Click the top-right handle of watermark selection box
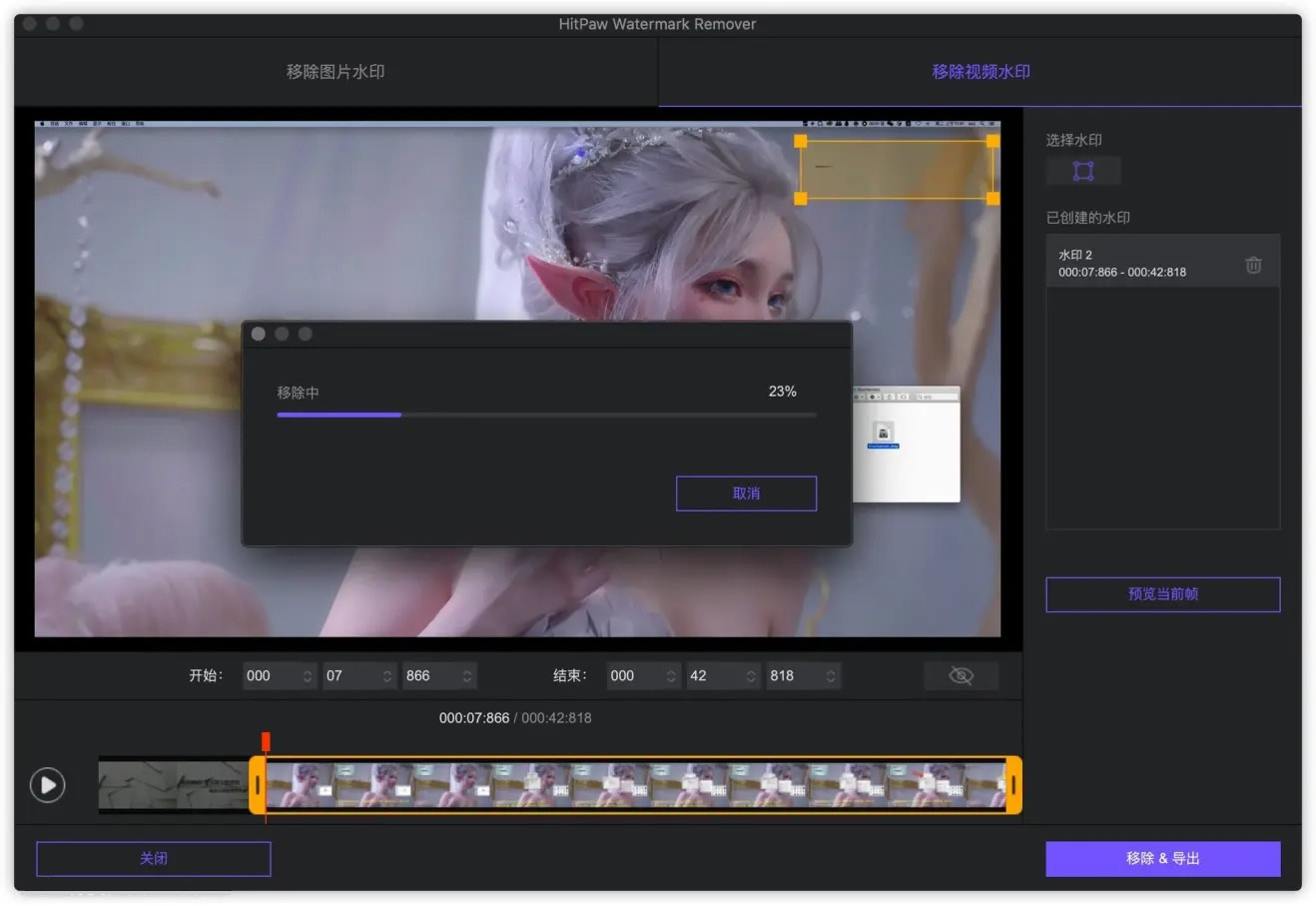The image size is (1316, 905). (x=992, y=141)
